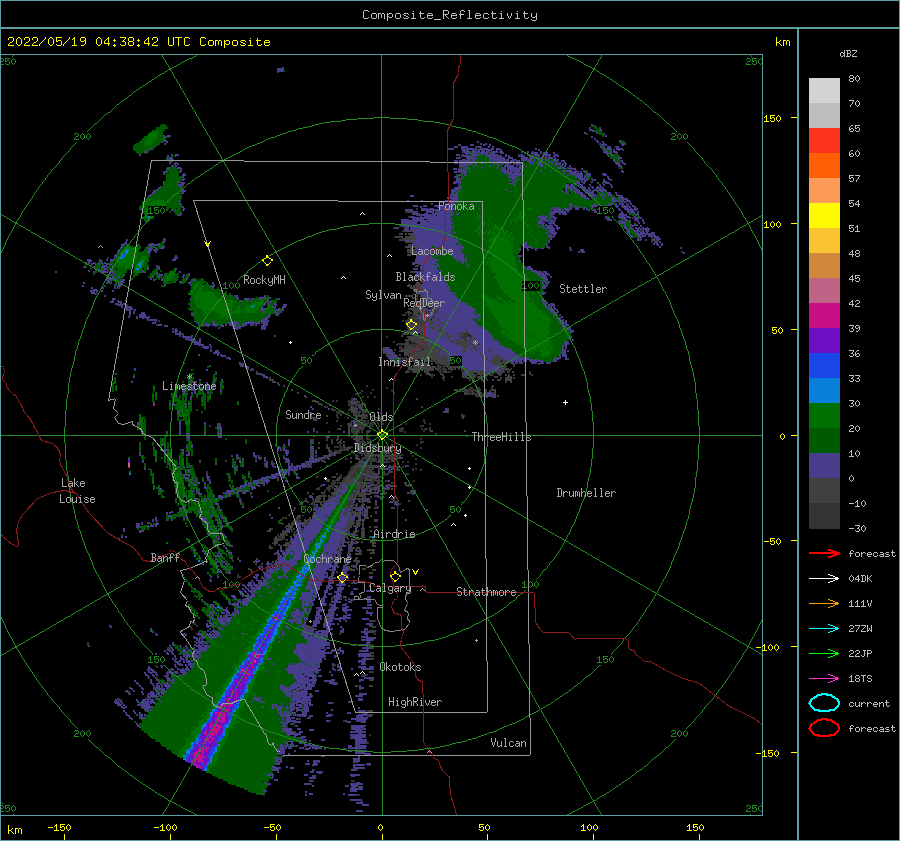Click the ThreeHills city label

tap(502, 437)
